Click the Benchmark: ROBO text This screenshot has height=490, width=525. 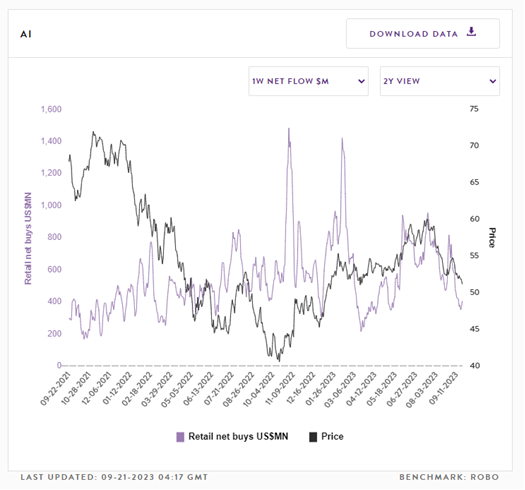coord(449,477)
